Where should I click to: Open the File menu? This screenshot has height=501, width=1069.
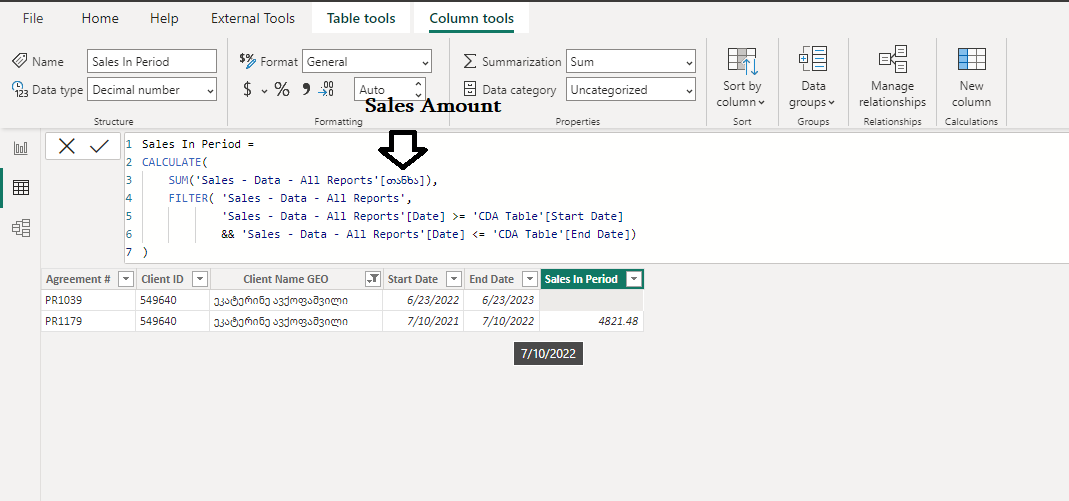click(x=33, y=18)
